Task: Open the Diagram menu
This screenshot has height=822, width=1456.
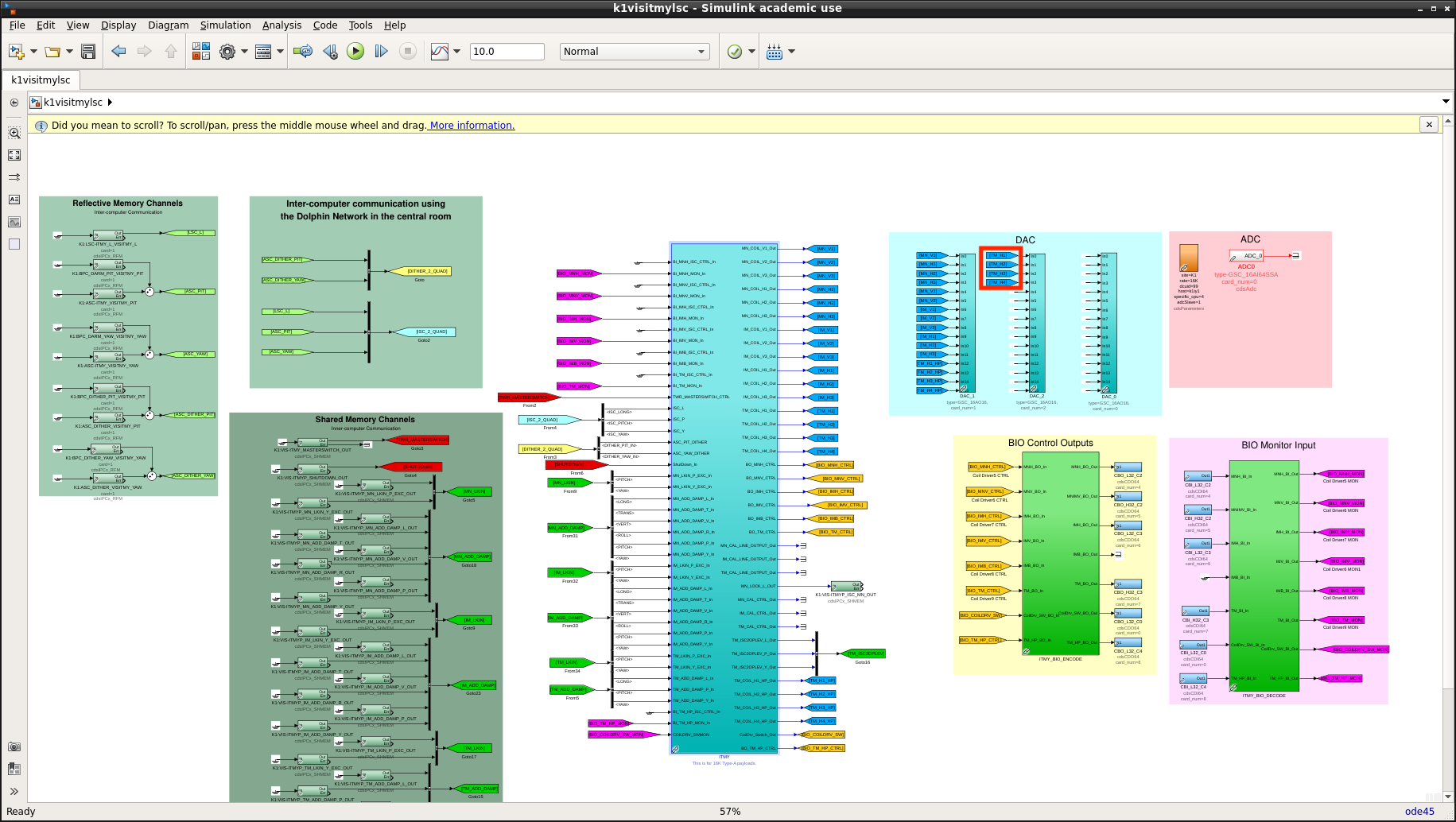Action: click(x=169, y=25)
